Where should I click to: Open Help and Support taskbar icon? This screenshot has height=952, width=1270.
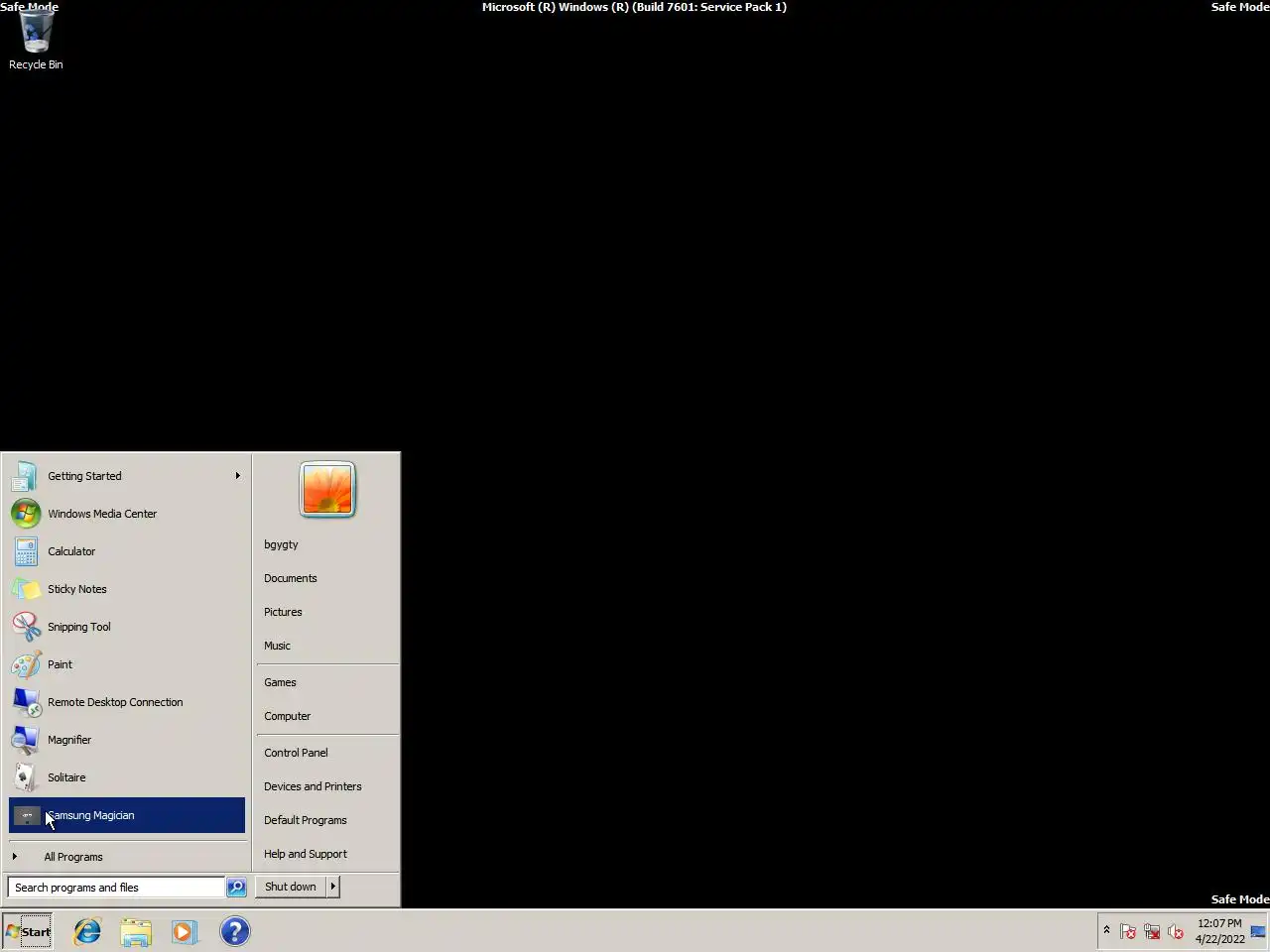tap(234, 931)
